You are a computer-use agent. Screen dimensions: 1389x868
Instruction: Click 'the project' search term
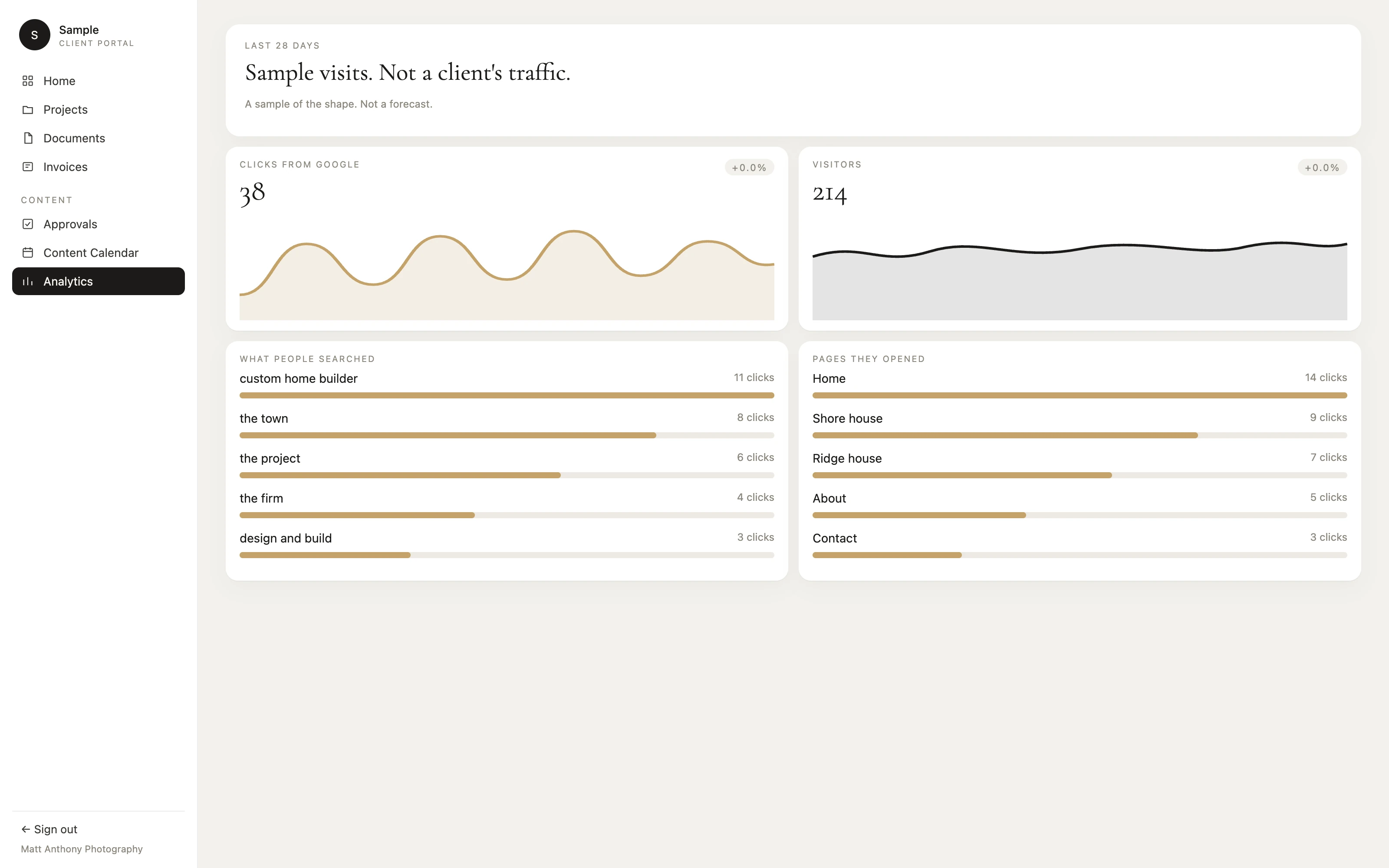pyautogui.click(x=270, y=458)
